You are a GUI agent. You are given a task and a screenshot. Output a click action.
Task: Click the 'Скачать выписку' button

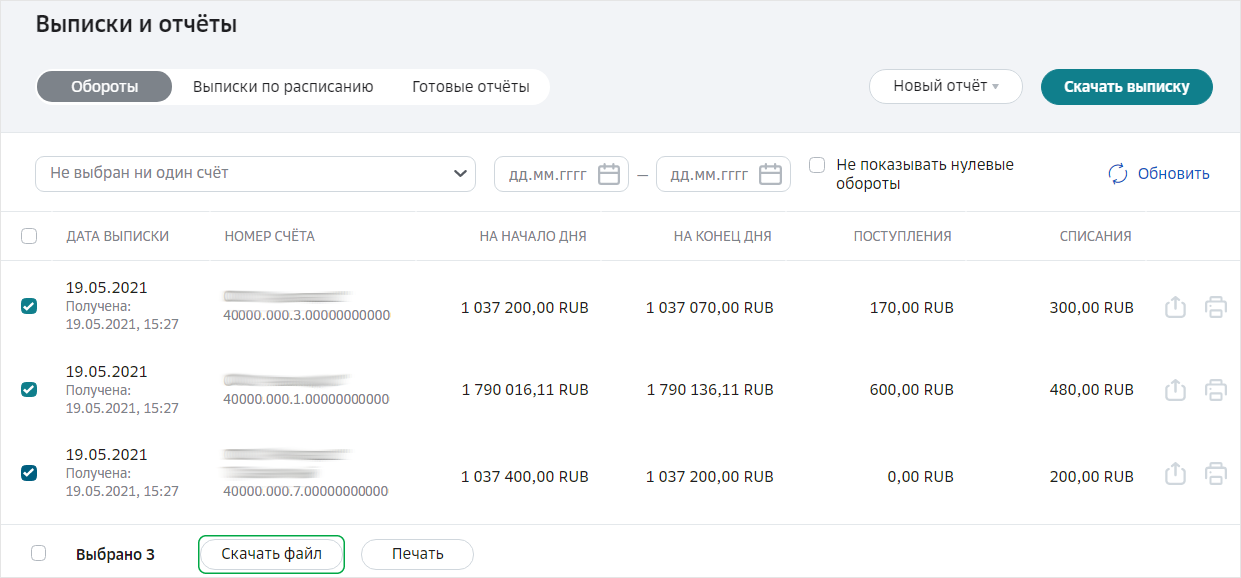coord(1127,86)
